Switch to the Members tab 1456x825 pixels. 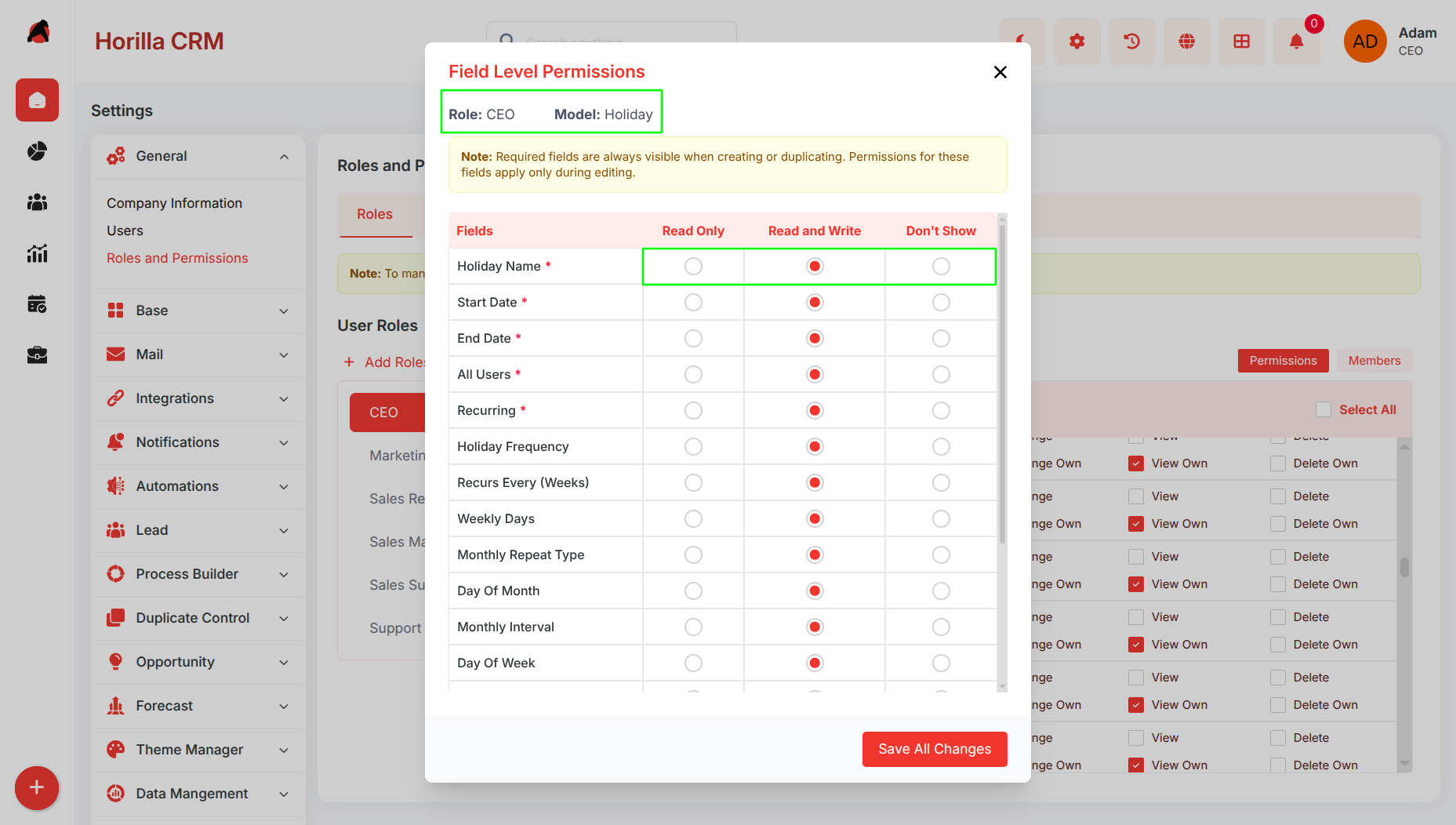point(1374,361)
